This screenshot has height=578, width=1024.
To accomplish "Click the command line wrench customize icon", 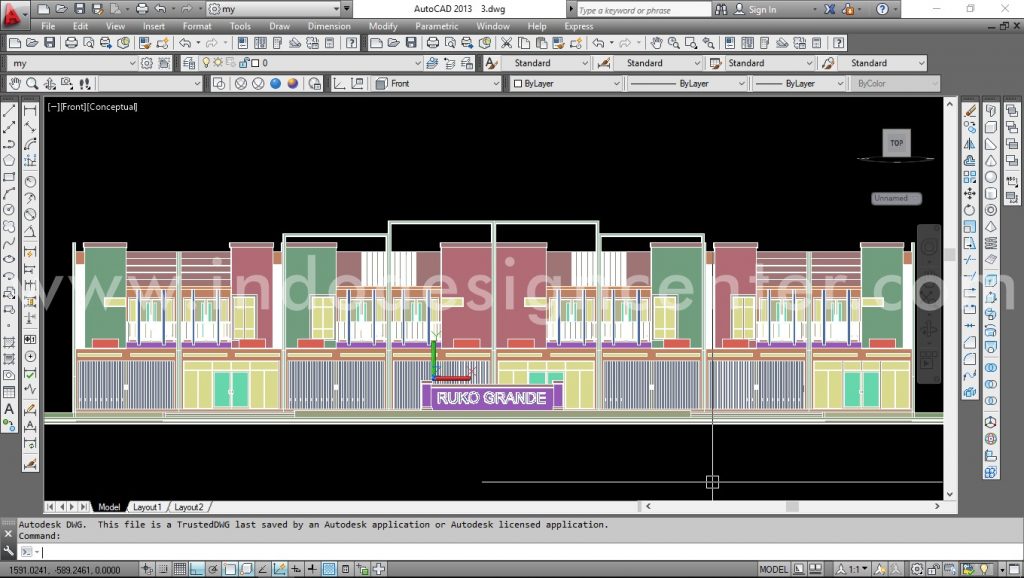I will [8, 551].
